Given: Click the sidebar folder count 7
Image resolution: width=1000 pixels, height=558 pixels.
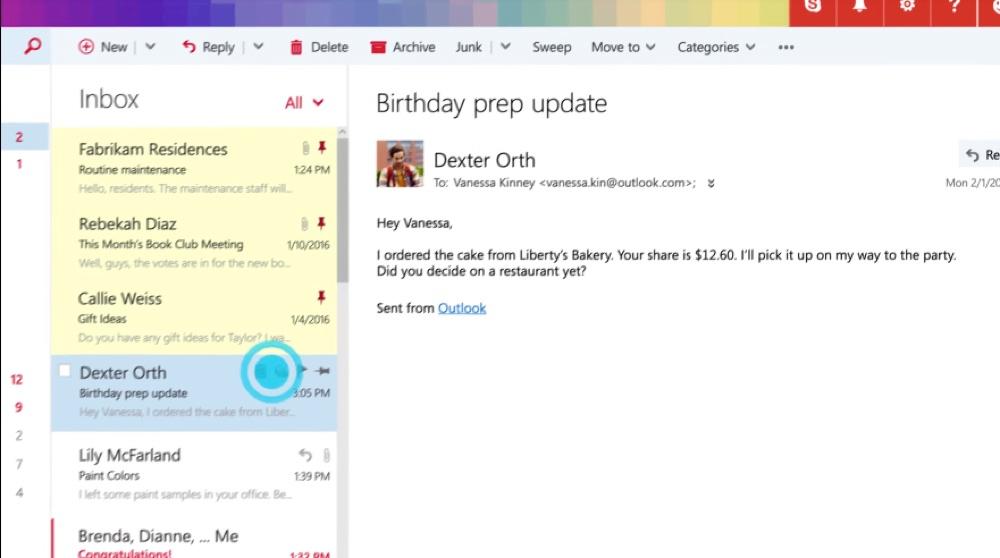Looking at the screenshot, I should pyautogui.click(x=19, y=464).
